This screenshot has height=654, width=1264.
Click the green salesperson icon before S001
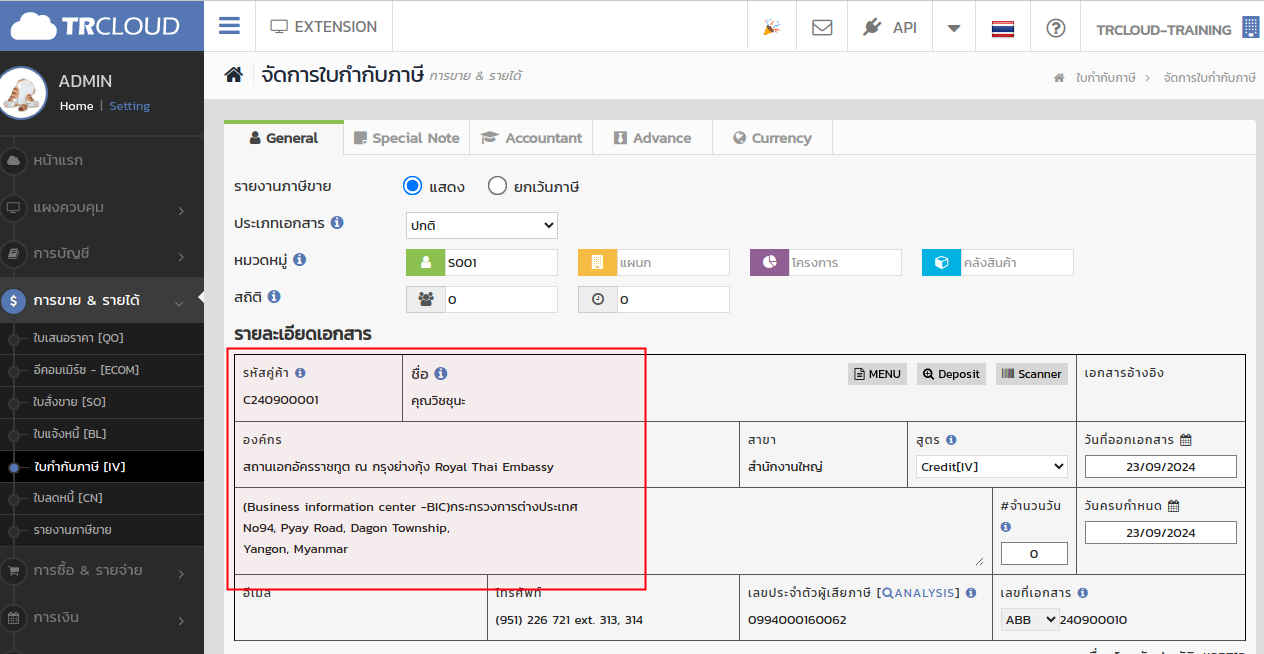[426, 262]
